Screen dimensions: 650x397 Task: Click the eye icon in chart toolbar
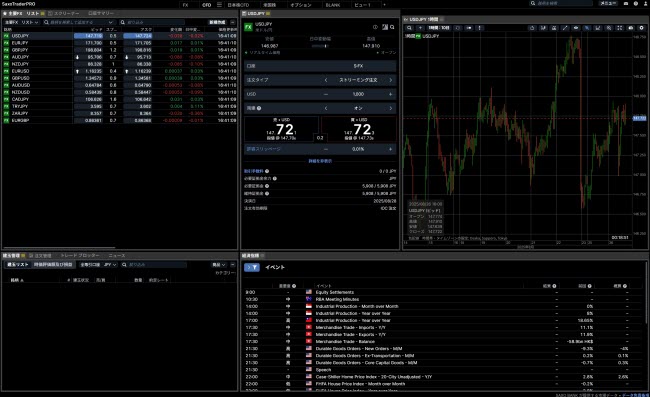(x=576, y=28)
